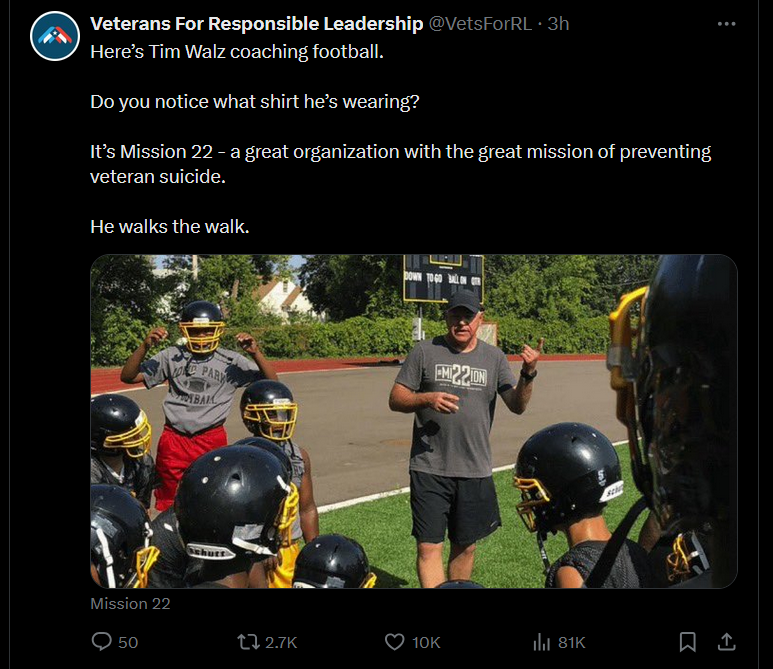Click the 3h timestamp link
The height and width of the screenshot is (669, 773).
pos(558,23)
